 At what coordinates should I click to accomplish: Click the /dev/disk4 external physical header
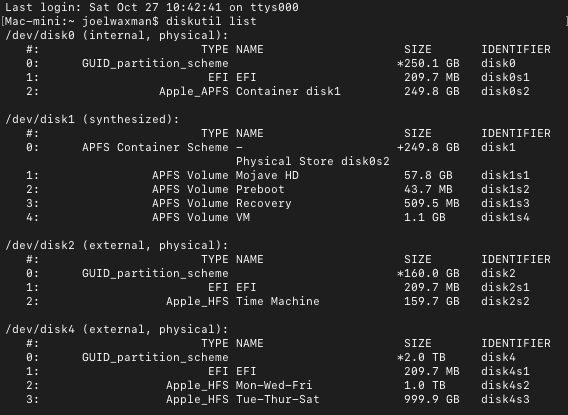click(117, 329)
